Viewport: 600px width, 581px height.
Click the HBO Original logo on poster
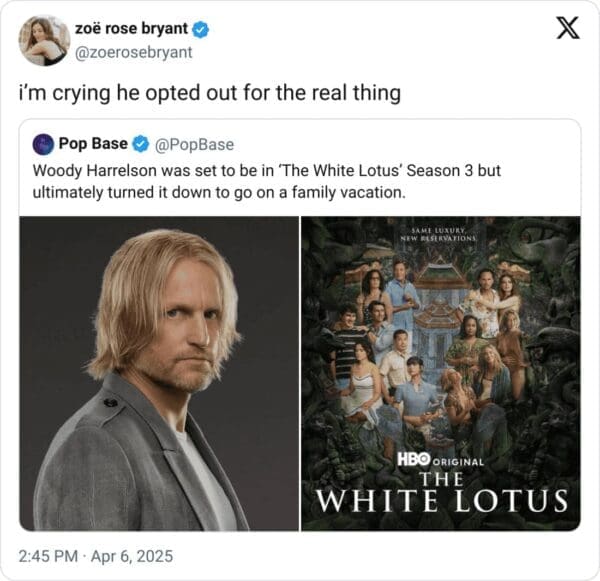tap(440, 461)
